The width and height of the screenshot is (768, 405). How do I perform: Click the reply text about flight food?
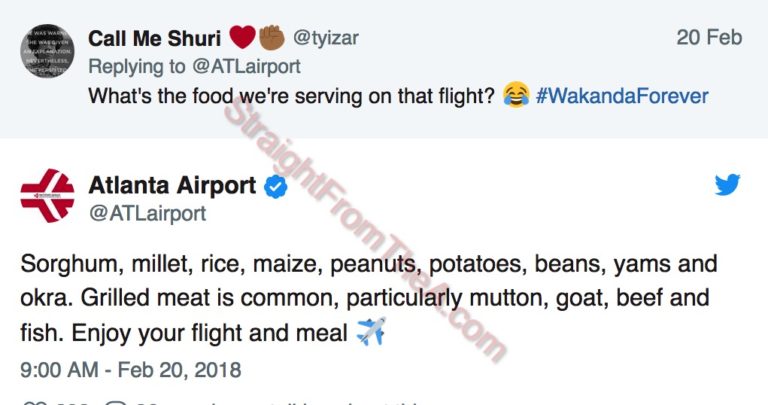point(290,97)
